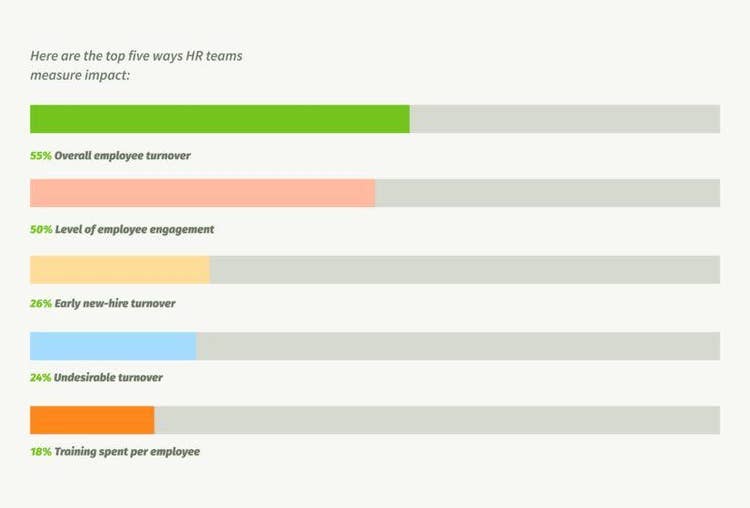
Task: Click the Training spent per employee text
Action: coord(127,452)
